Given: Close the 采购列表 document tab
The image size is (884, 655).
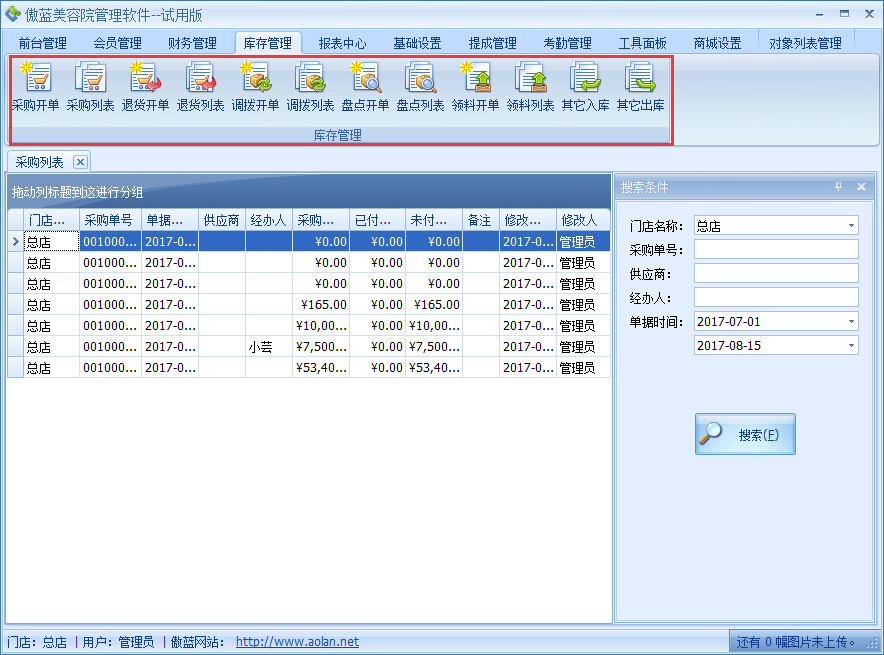Looking at the screenshot, I should click(79, 161).
